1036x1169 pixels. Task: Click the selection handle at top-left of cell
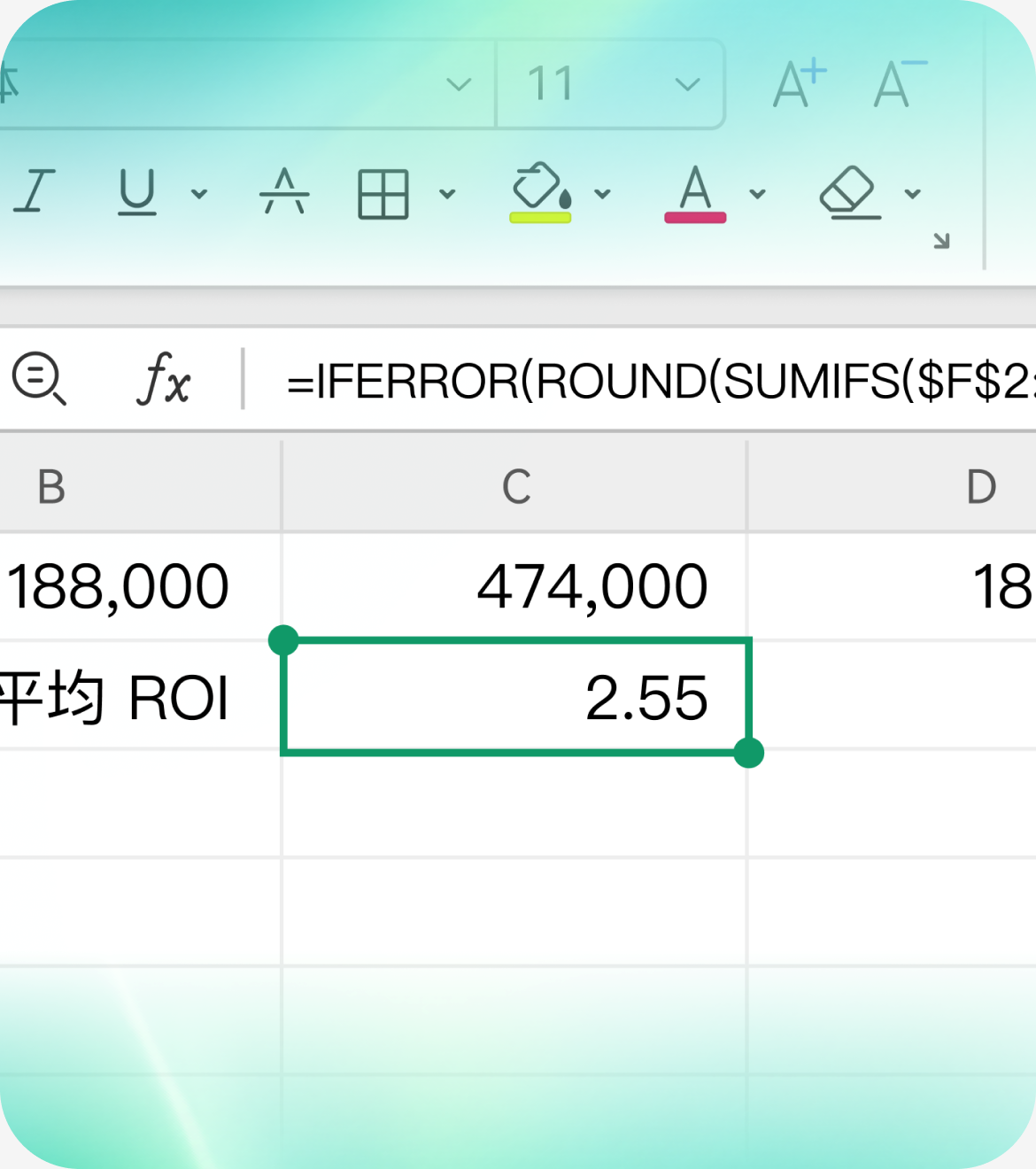pyautogui.click(x=283, y=640)
